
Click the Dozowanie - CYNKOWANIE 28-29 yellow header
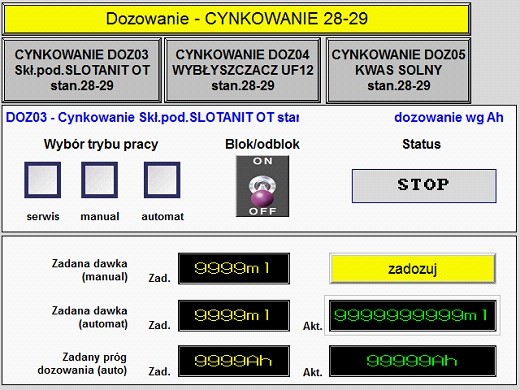(236, 19)
